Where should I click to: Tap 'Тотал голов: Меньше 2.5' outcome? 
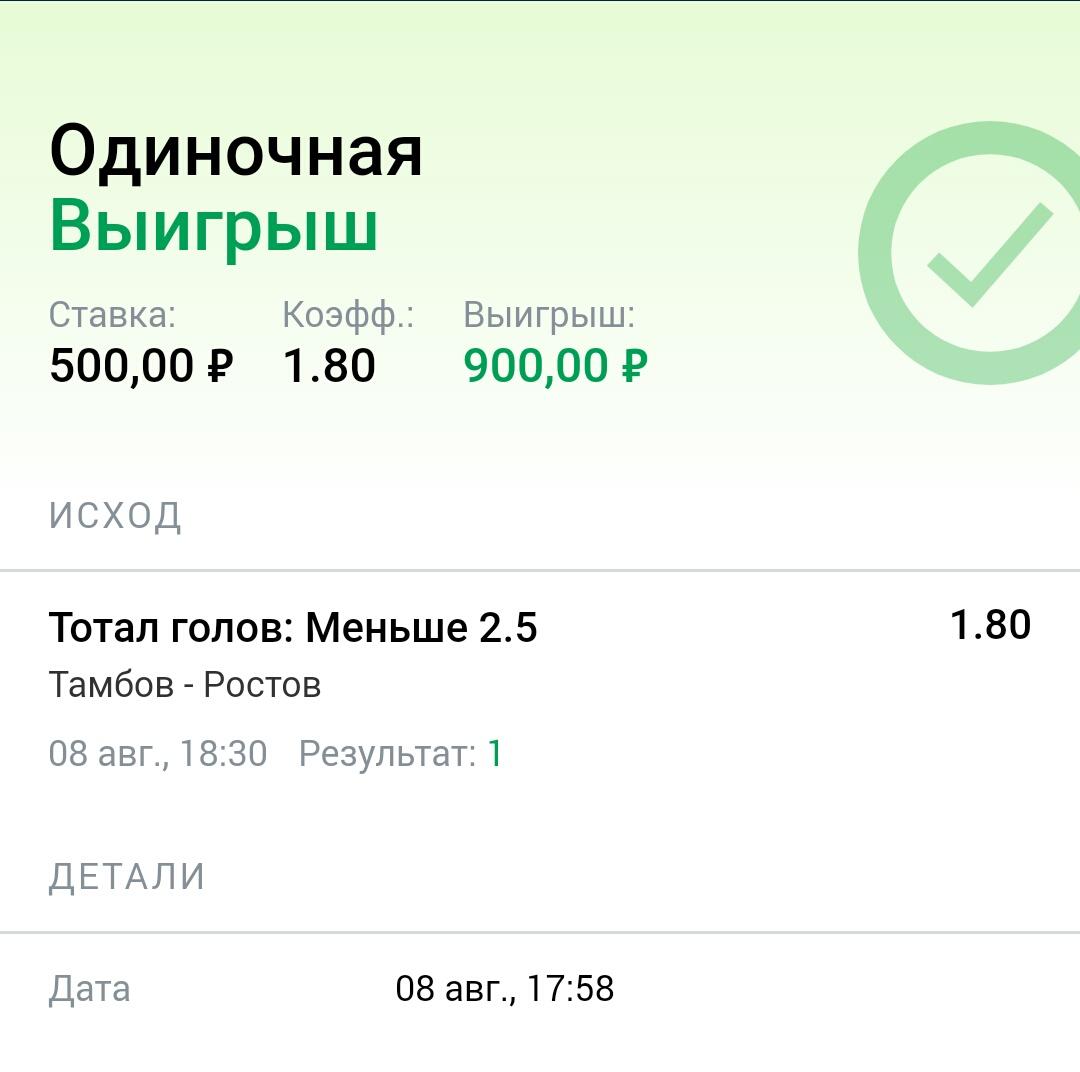tap(293, 628)
